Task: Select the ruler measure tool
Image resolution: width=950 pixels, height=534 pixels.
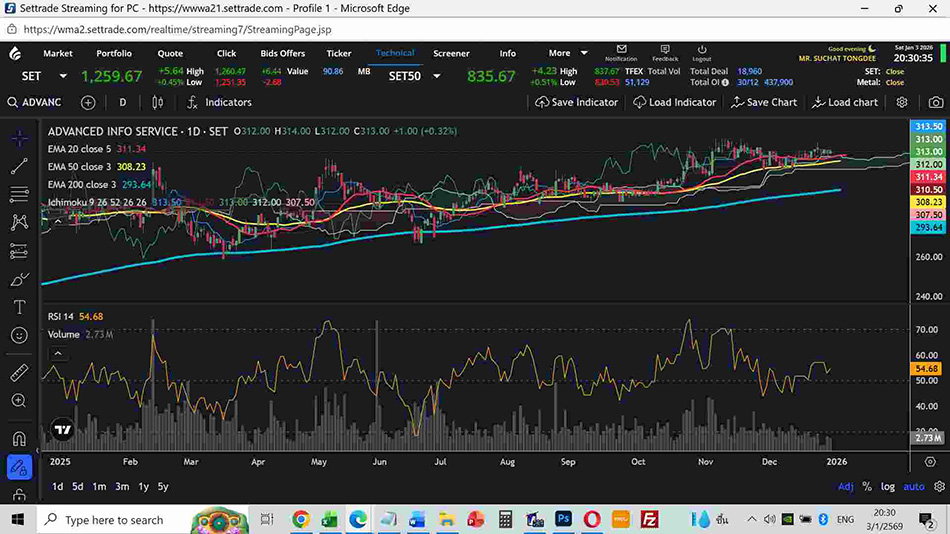Action: click(18, 373)
